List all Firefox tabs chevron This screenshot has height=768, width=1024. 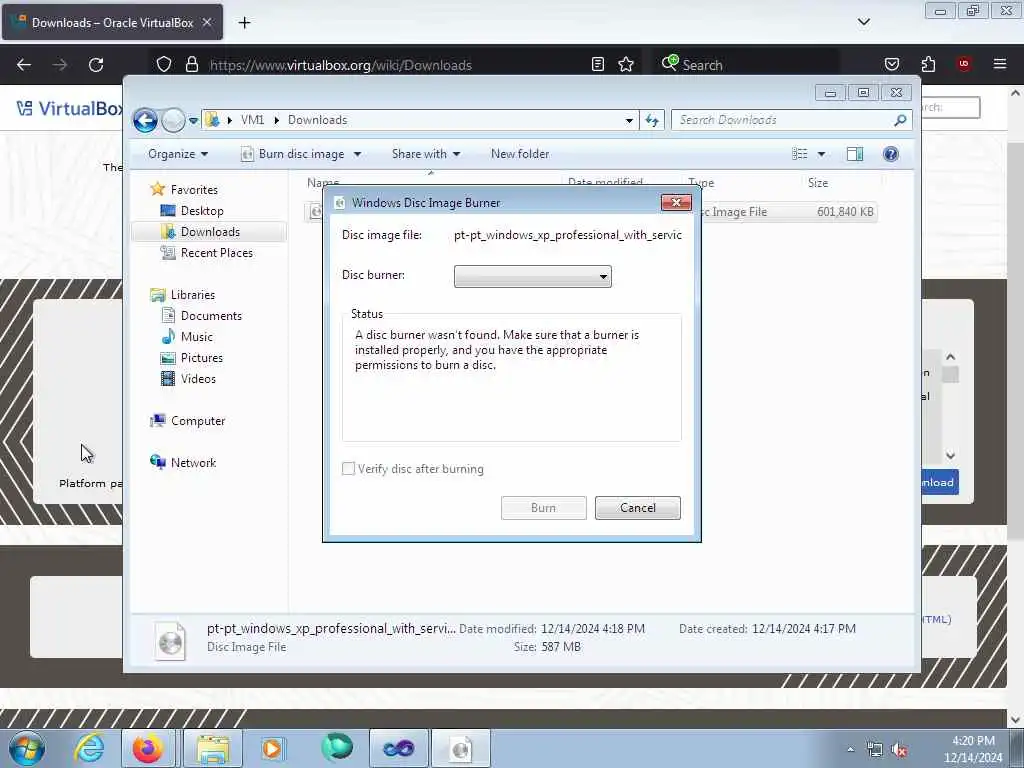(863, 22)
